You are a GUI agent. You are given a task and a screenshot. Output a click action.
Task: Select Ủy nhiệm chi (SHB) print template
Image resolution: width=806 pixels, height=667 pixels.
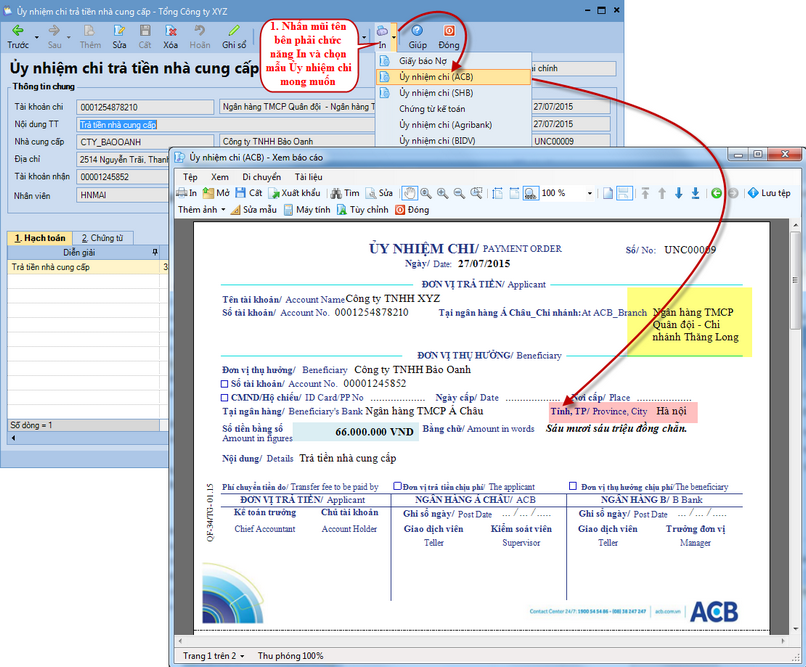453,93
